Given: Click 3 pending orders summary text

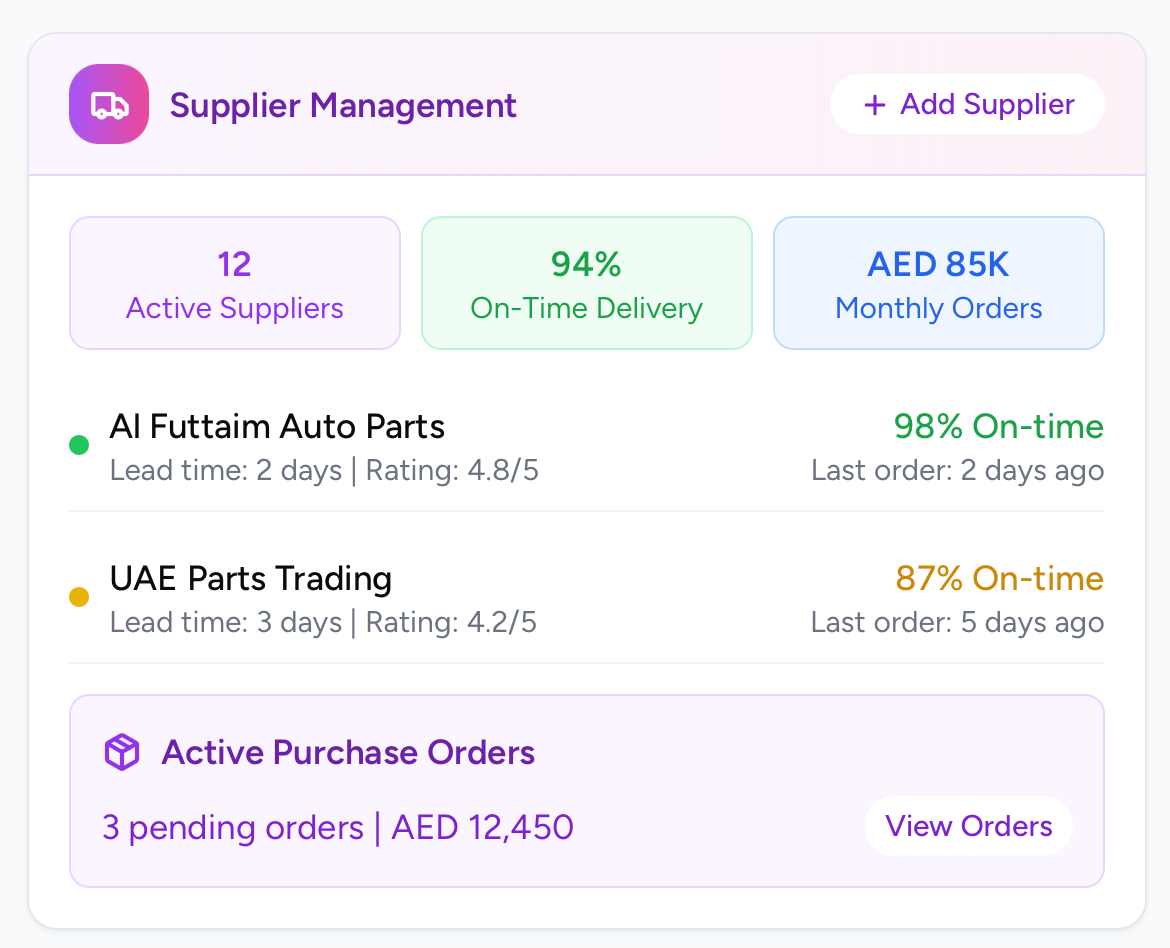Looking at the screenshot, I should 338,828.
